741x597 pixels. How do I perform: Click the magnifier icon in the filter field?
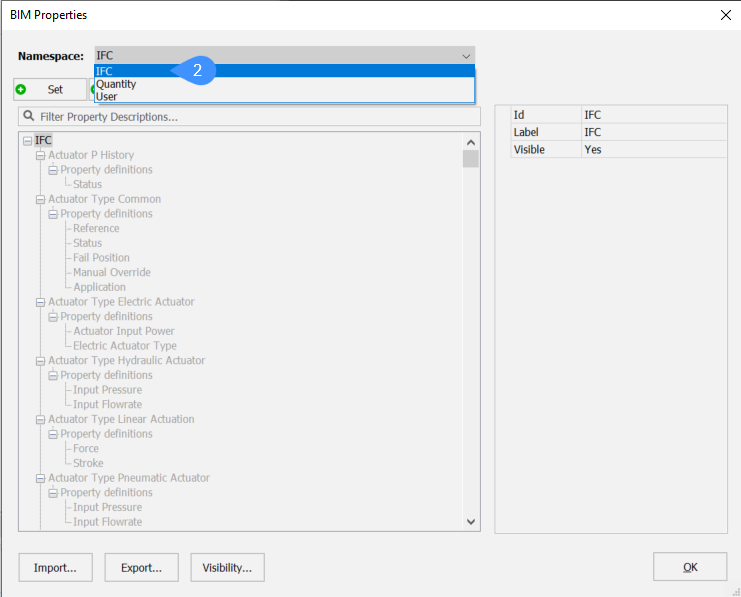30,117
